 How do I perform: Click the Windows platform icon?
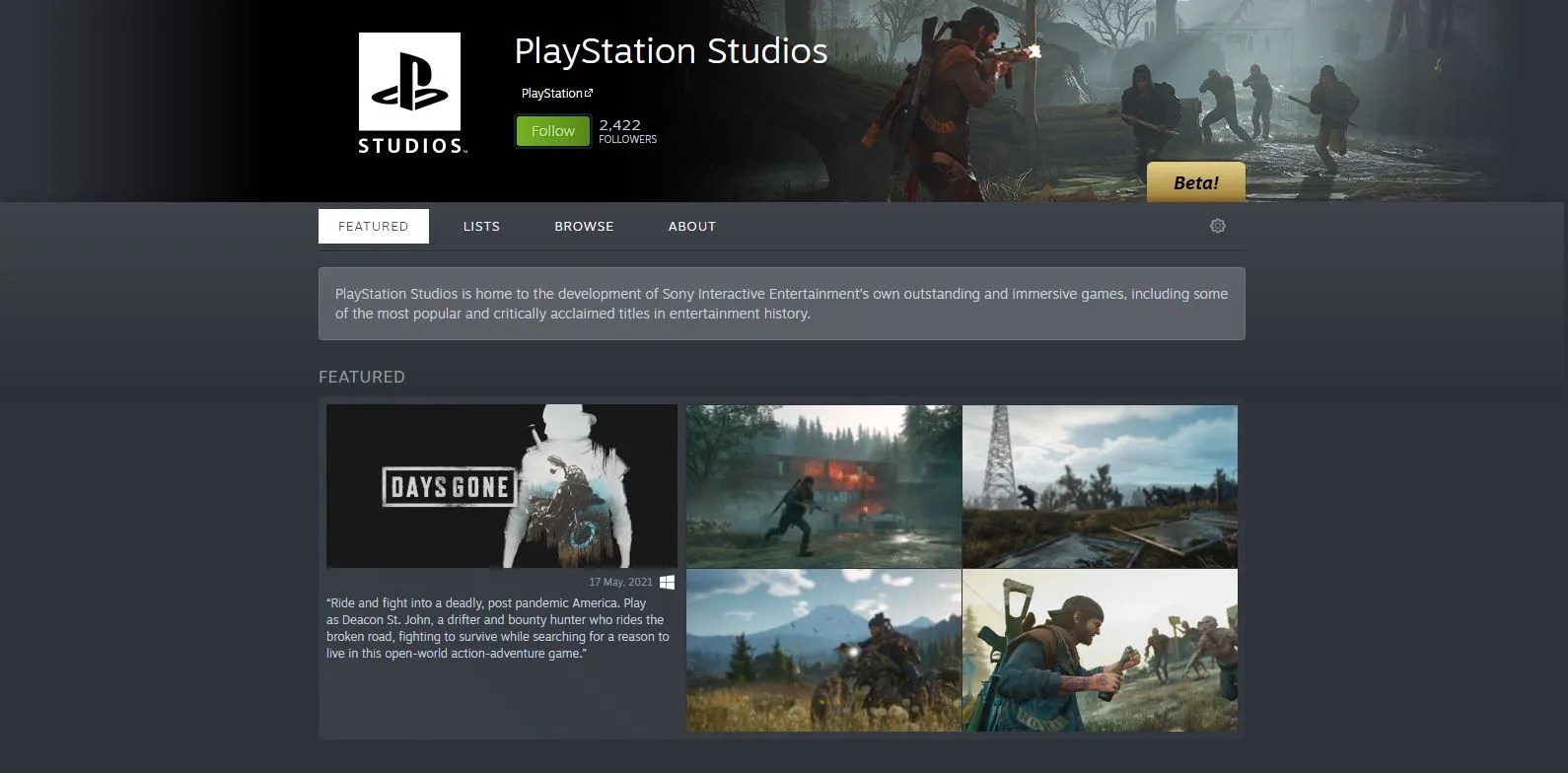[x=668, y=582]
